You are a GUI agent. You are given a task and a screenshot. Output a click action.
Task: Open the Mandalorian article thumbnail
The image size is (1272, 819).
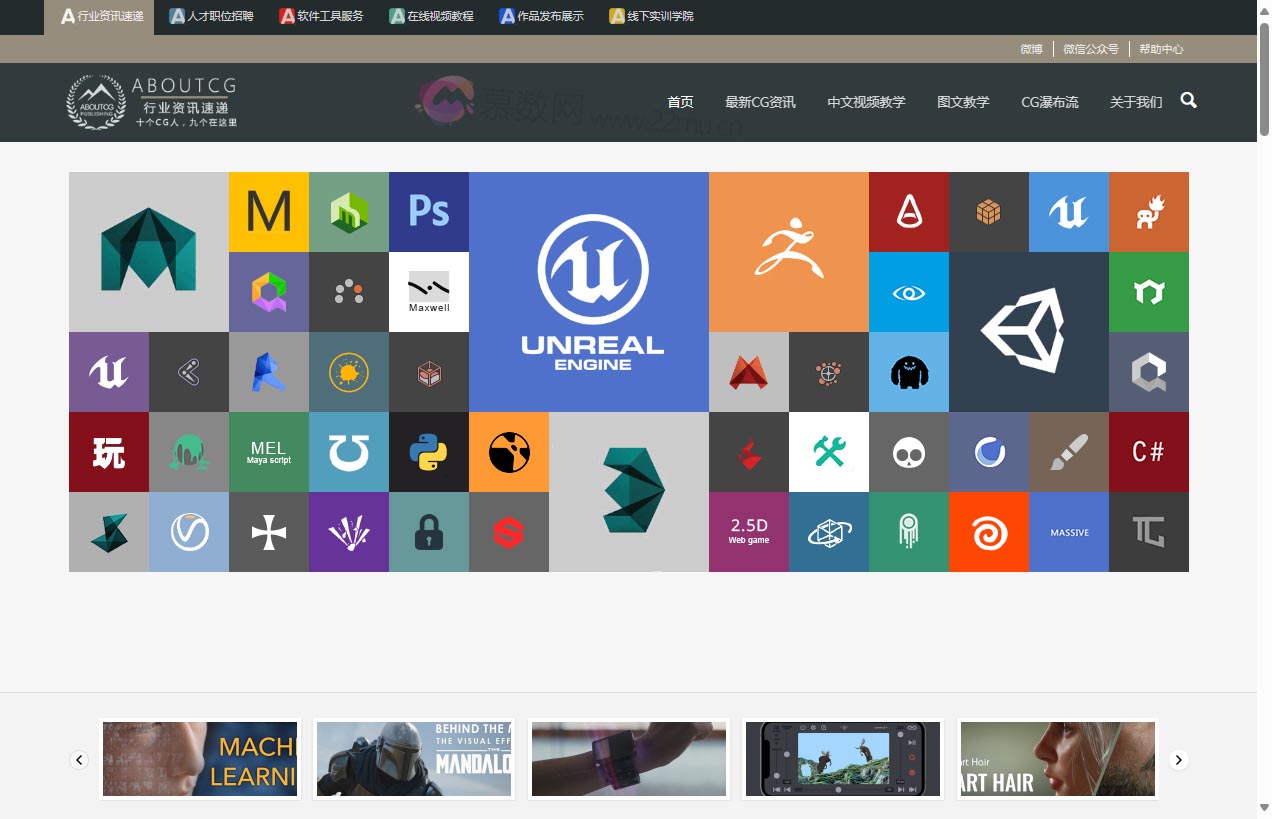pos(414,760)
